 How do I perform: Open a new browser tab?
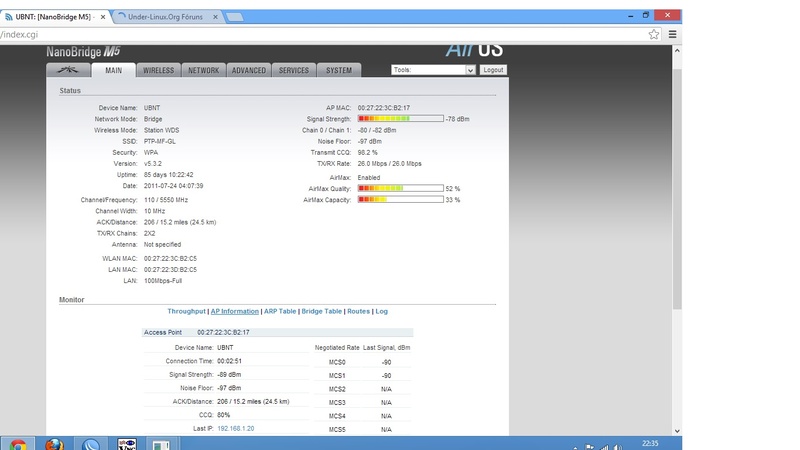[x=235, y=17]
